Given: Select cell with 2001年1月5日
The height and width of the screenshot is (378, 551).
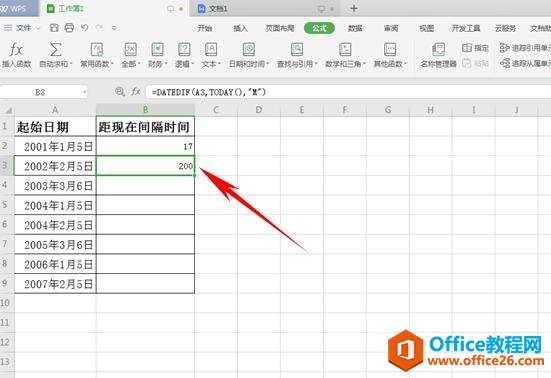Looking at the screenshot, I should (x=55, y=146).
